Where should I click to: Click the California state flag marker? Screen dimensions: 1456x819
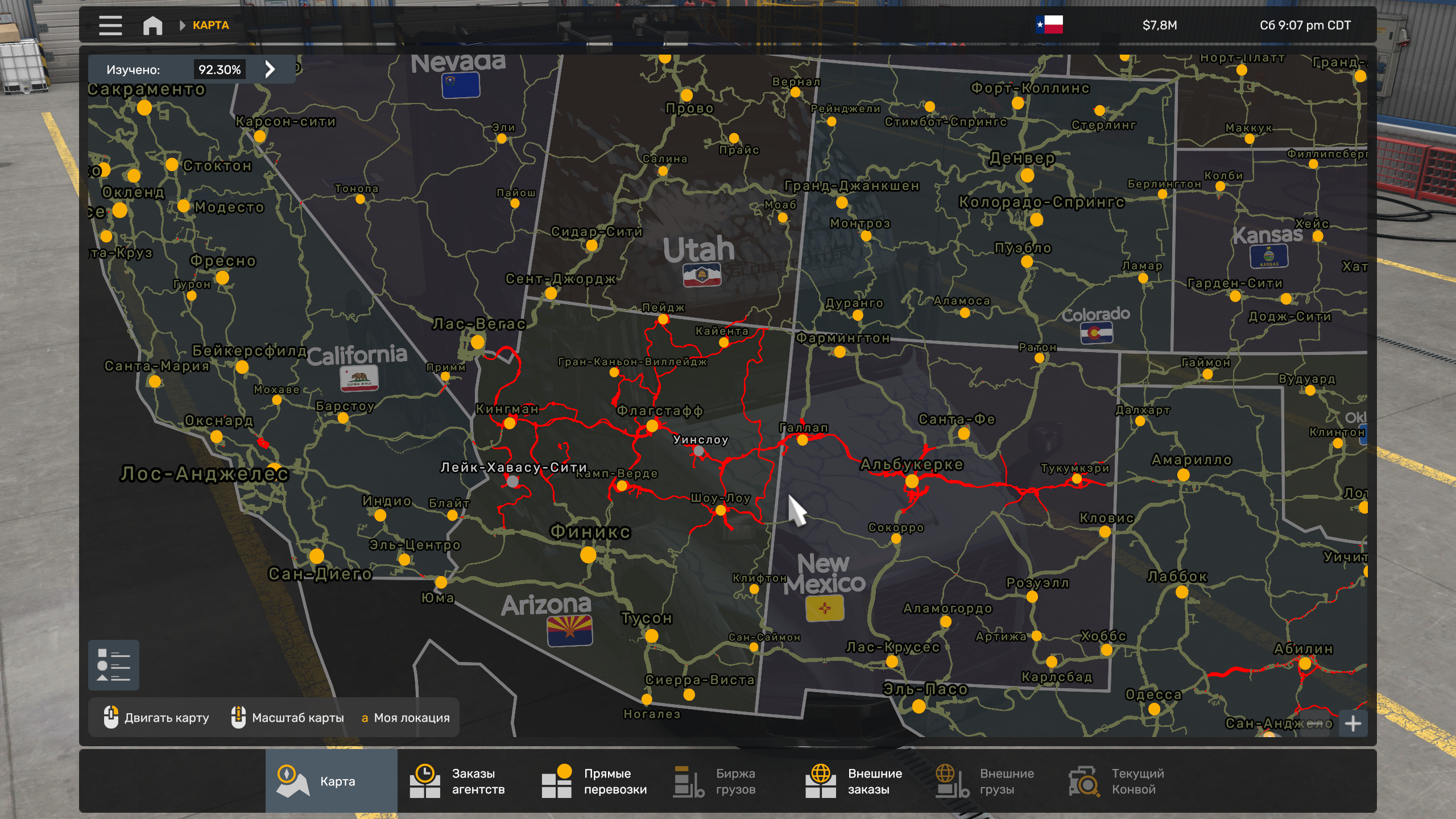click(359, 378)
